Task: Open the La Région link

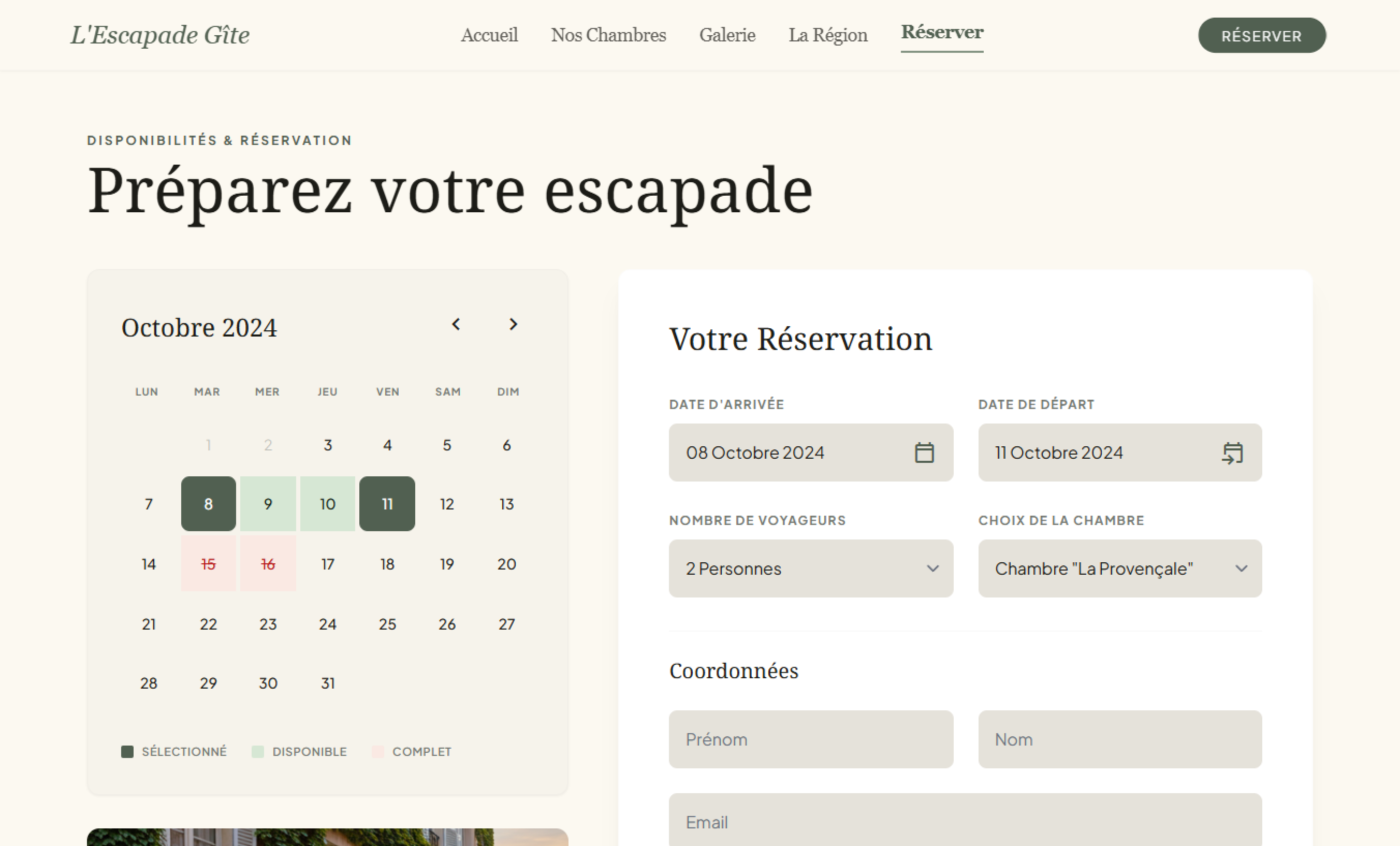Action: pyautogui.click(x=827, y=35)
